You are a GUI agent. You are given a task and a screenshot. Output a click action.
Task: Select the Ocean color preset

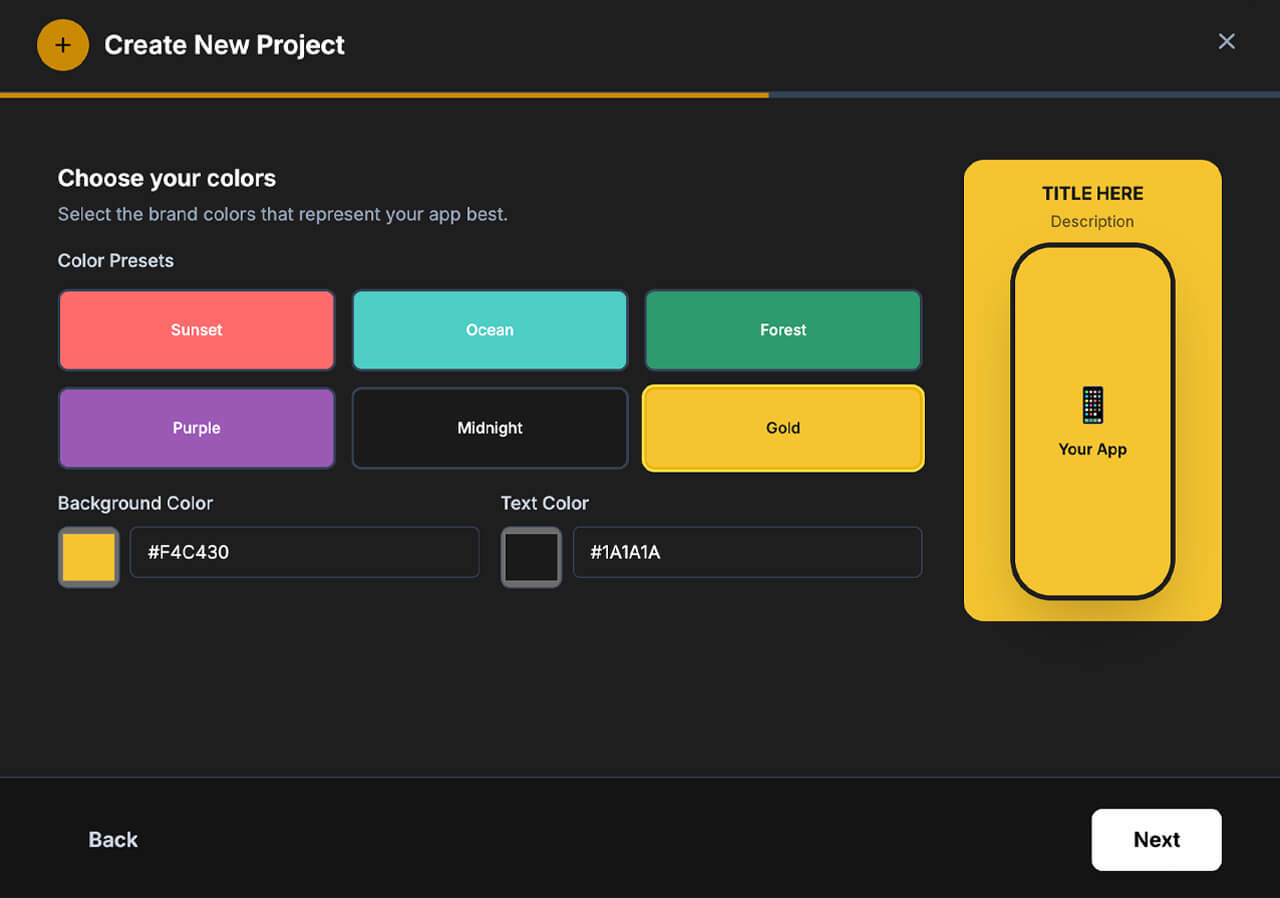(489, 330)
